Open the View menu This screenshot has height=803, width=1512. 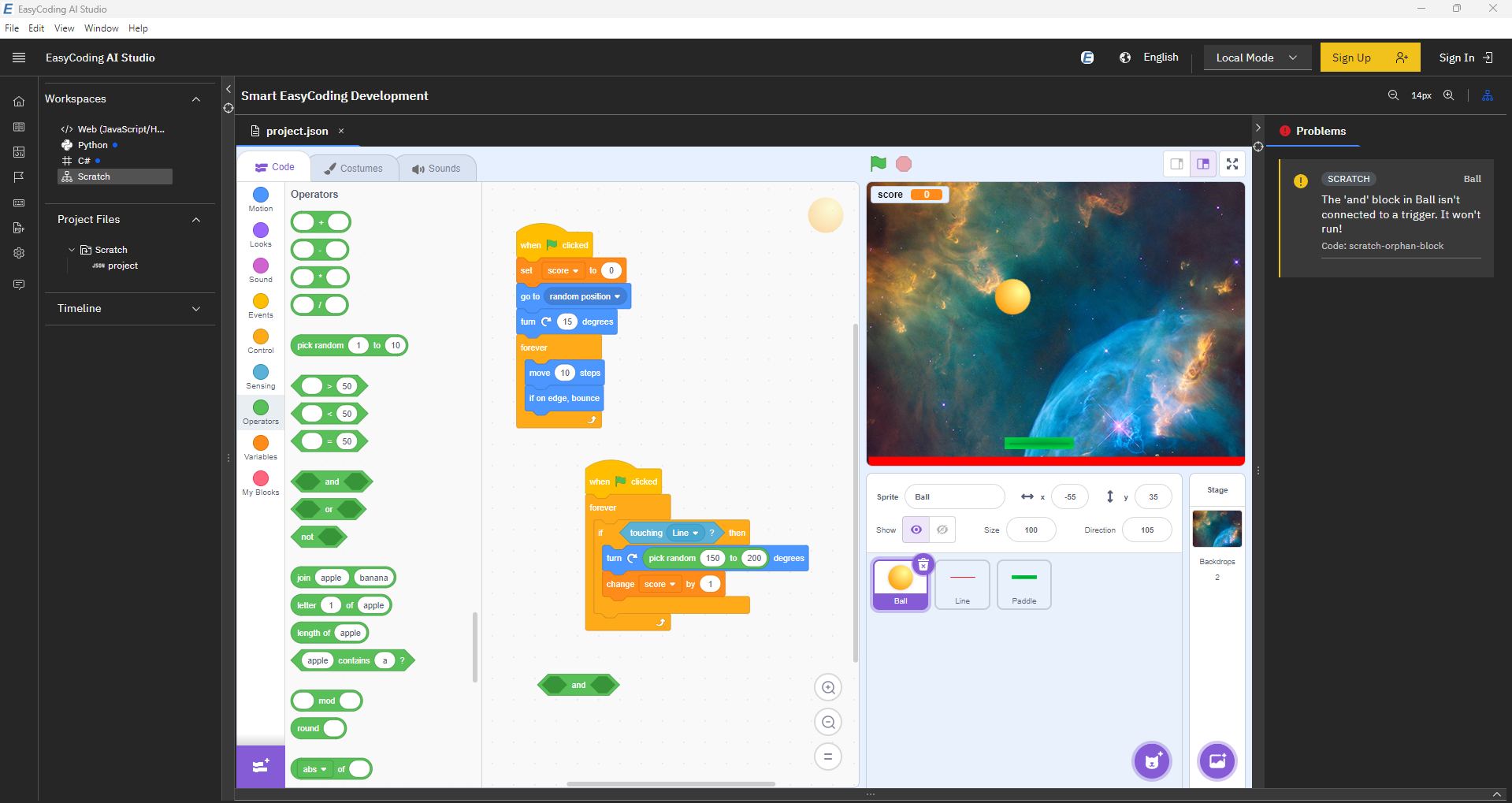point(64,28)
